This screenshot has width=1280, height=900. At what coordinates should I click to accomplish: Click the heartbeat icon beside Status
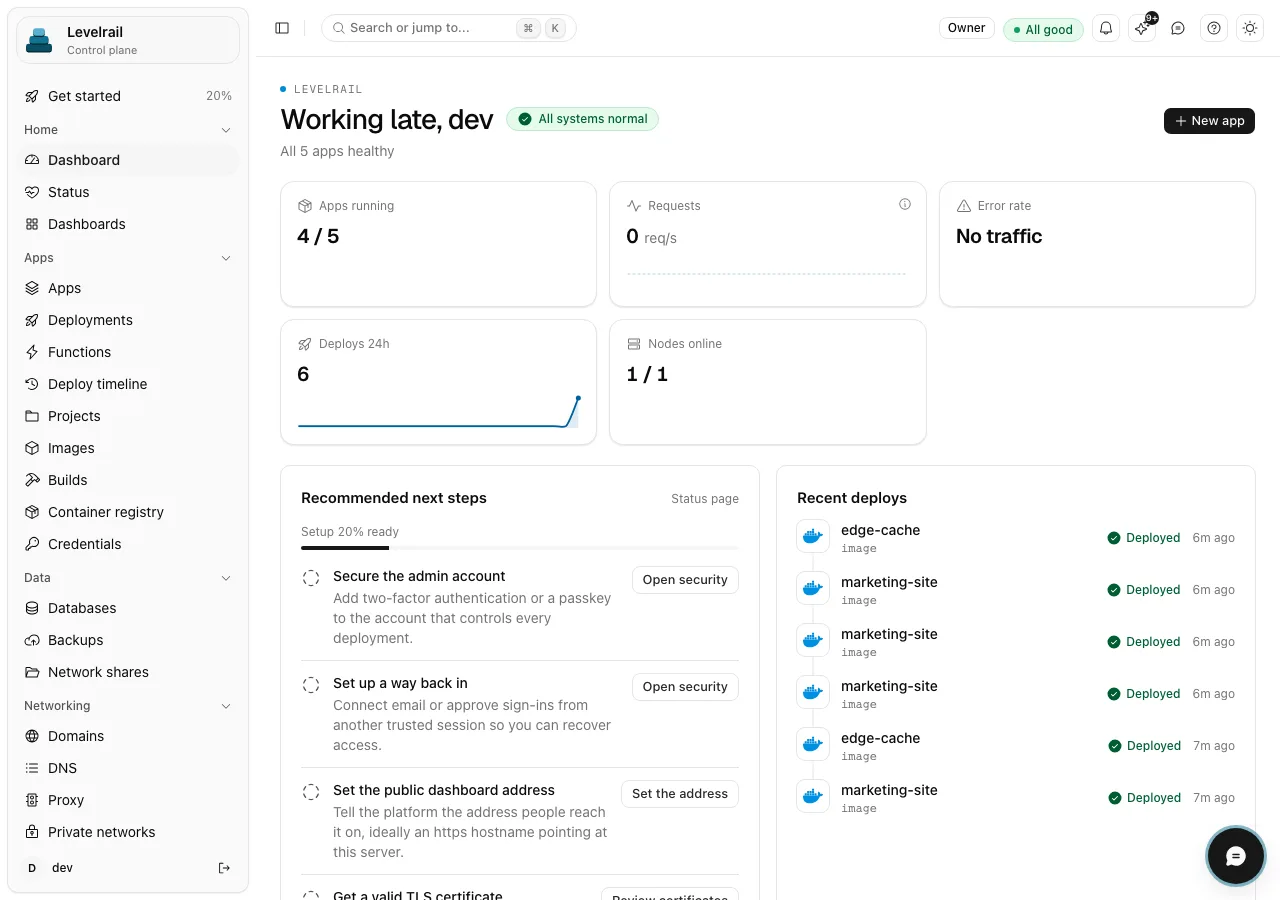[x=32, y=192]
